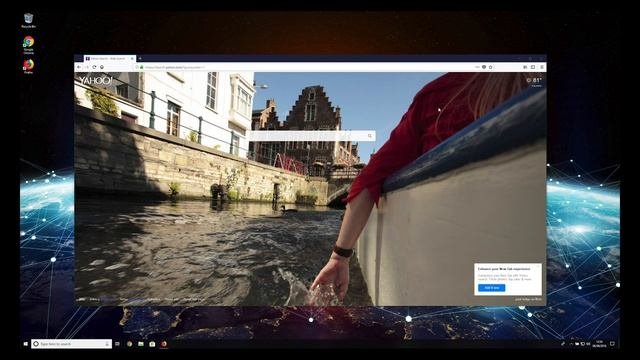
Task: Open the Action Center notification icon
Action: point(612,344)
